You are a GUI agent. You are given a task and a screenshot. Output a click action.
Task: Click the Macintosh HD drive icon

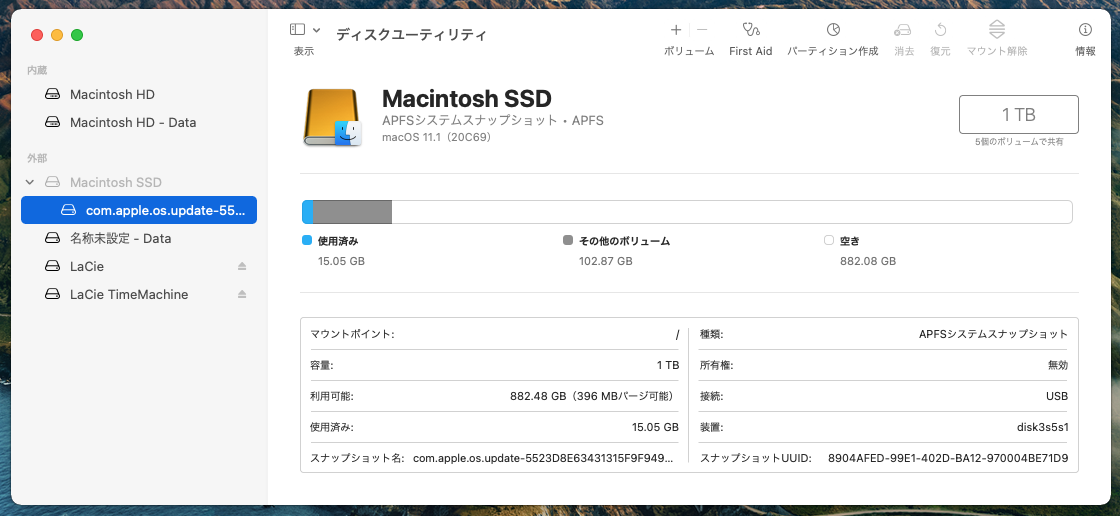click(x=52, y=94)
